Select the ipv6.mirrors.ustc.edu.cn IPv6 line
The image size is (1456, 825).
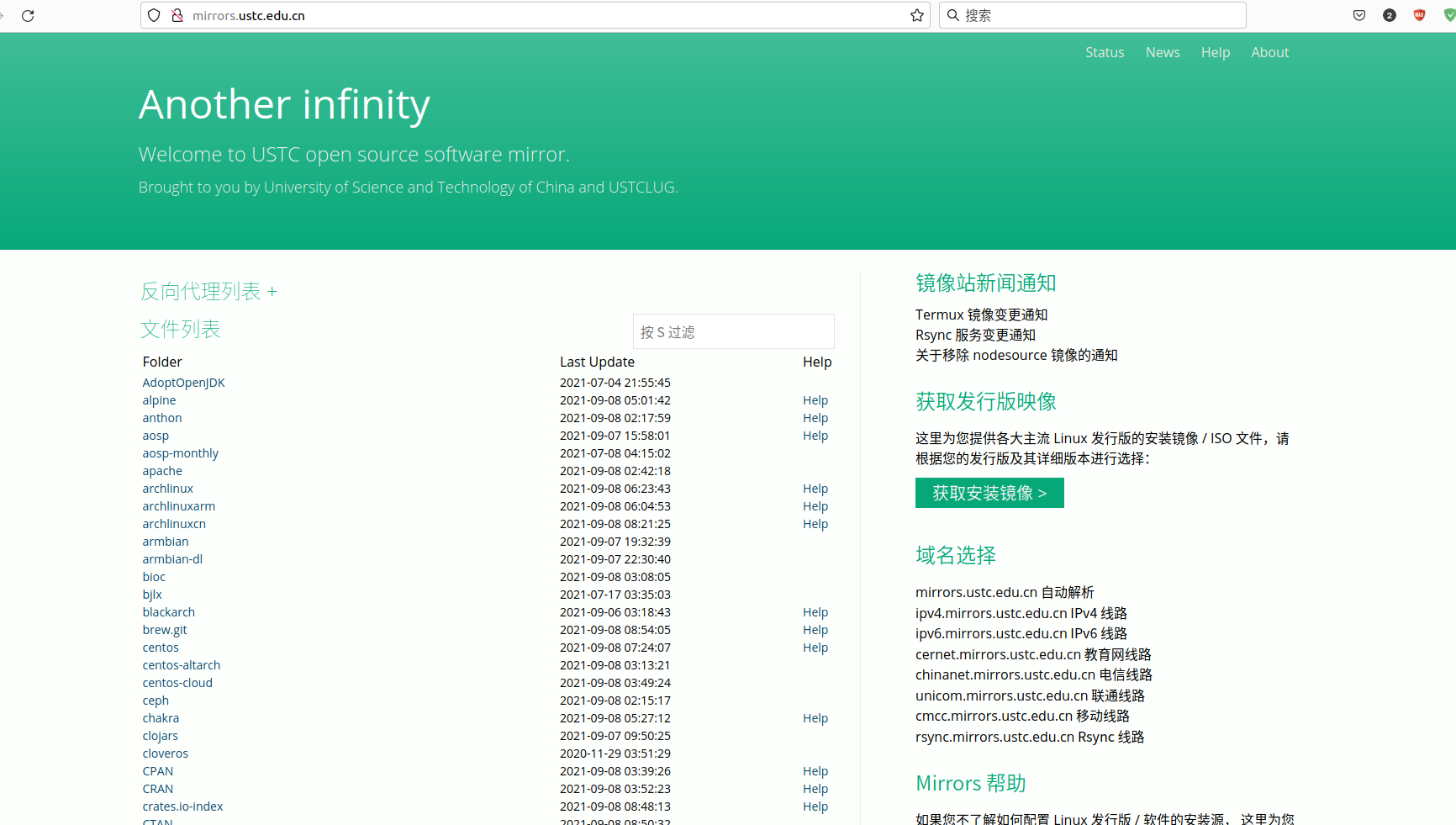point(1021,633)
